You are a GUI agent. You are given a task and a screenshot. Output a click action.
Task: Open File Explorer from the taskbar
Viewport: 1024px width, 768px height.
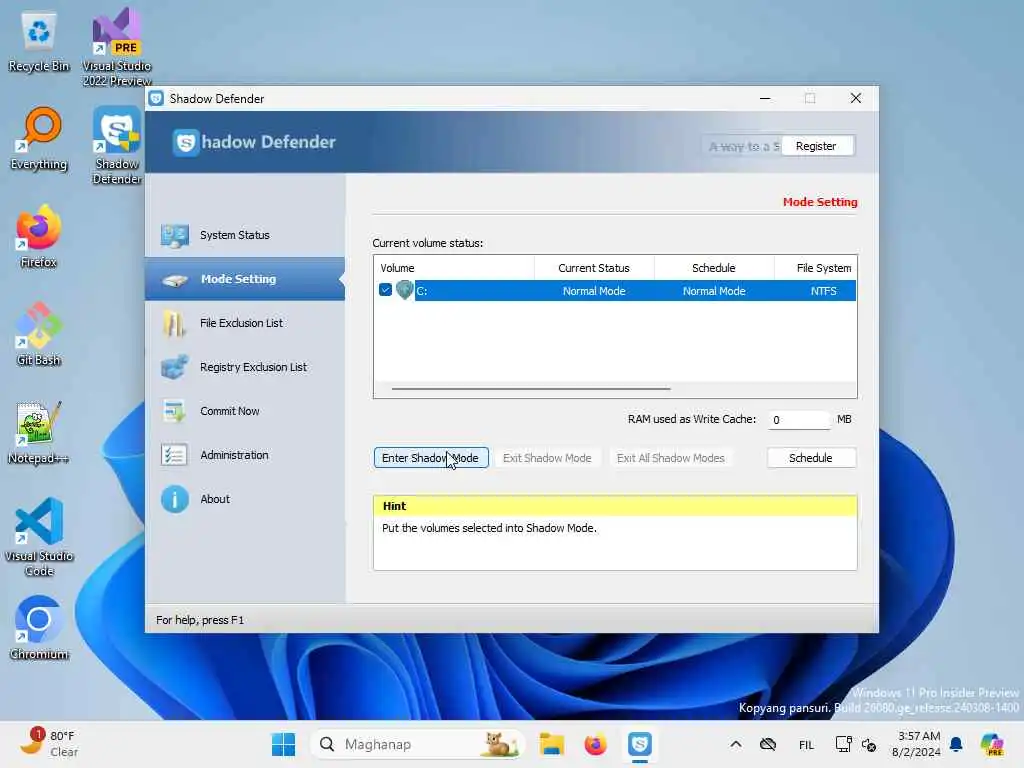pyautogui.click(x=552, y=744)
